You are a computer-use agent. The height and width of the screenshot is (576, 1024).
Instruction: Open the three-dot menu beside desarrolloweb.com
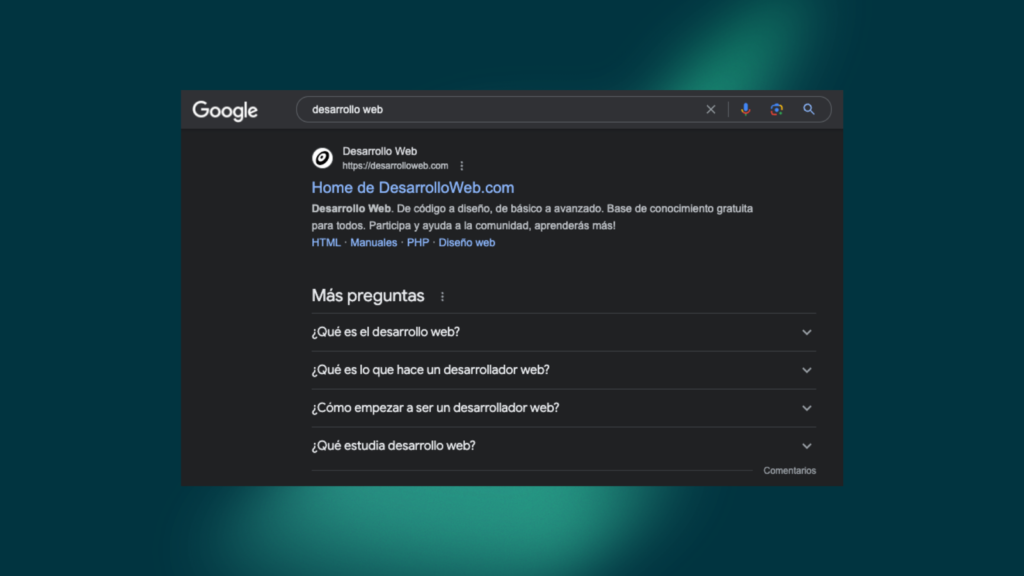coord(461,164)
